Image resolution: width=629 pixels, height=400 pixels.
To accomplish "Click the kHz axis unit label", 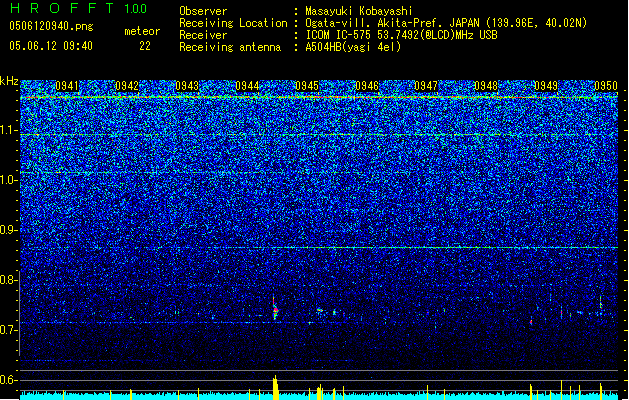I will pyautogui.click(x=9, y=81).
